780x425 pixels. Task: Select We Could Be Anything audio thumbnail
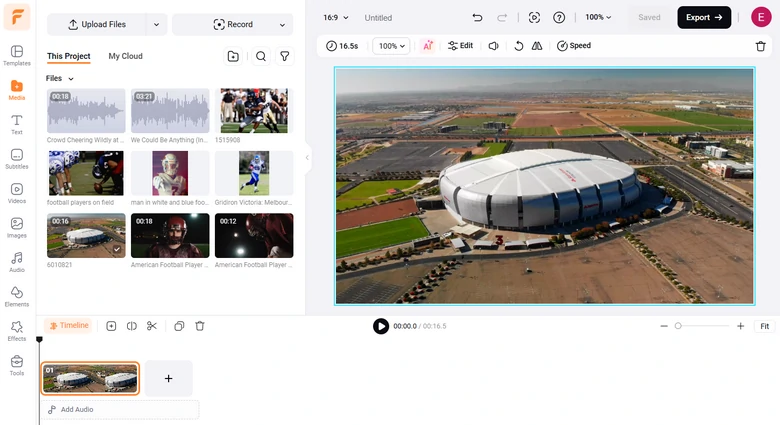(x=170, y=111)
